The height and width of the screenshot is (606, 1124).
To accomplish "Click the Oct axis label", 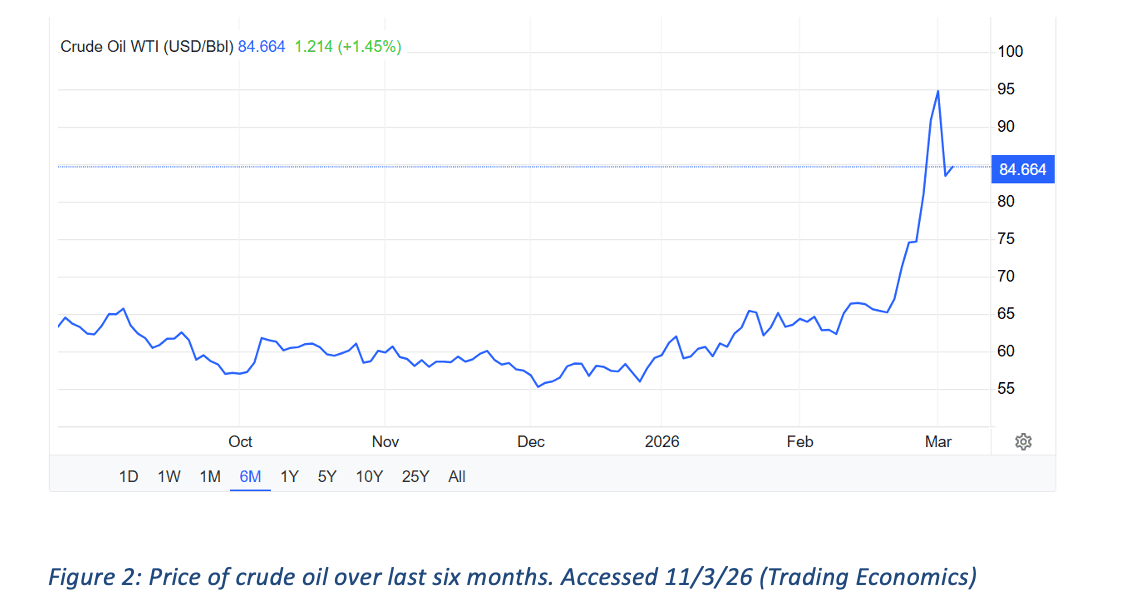I will click(x=240, y=441).
